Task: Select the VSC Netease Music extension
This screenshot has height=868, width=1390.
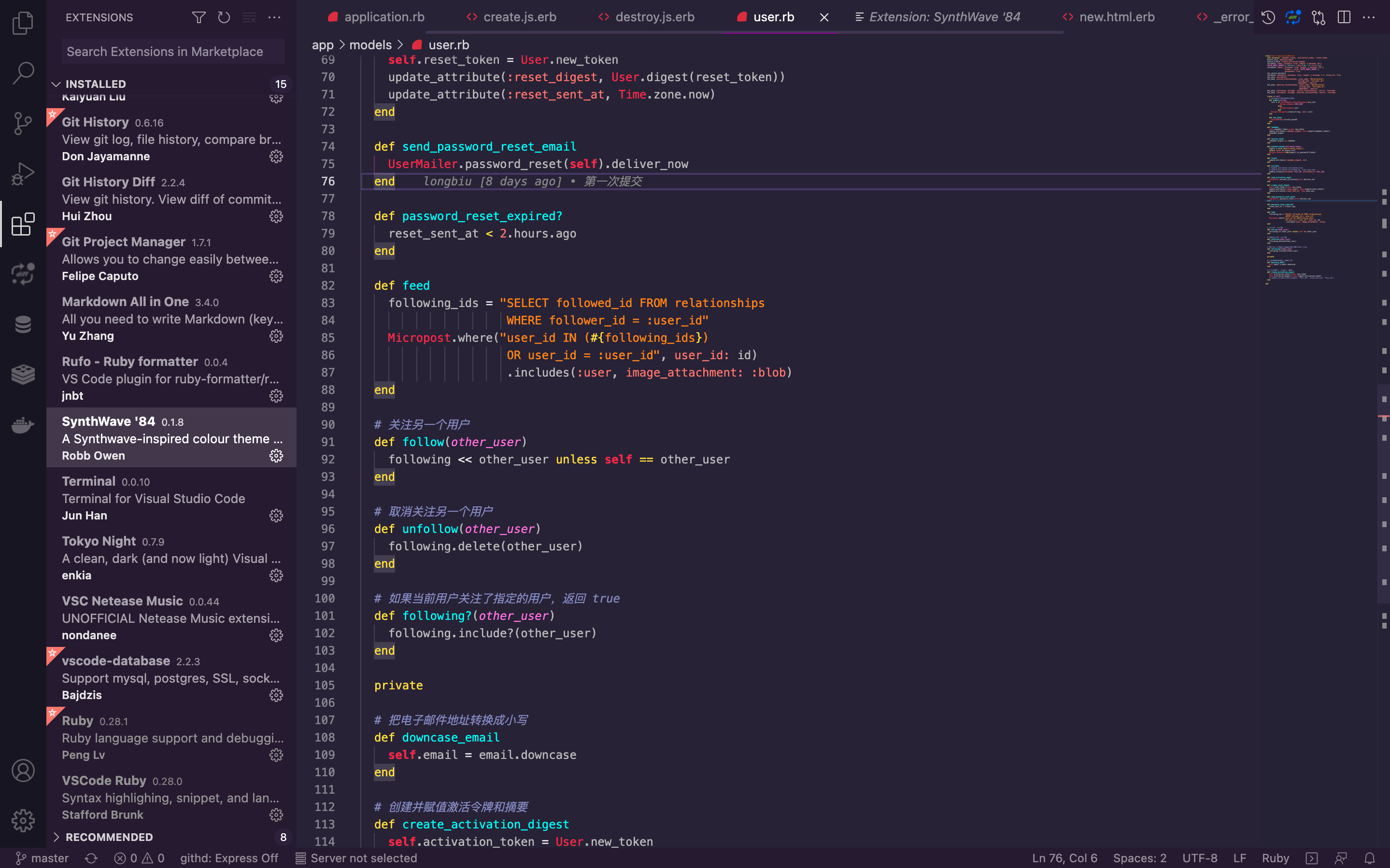Action: pos(171,618)
